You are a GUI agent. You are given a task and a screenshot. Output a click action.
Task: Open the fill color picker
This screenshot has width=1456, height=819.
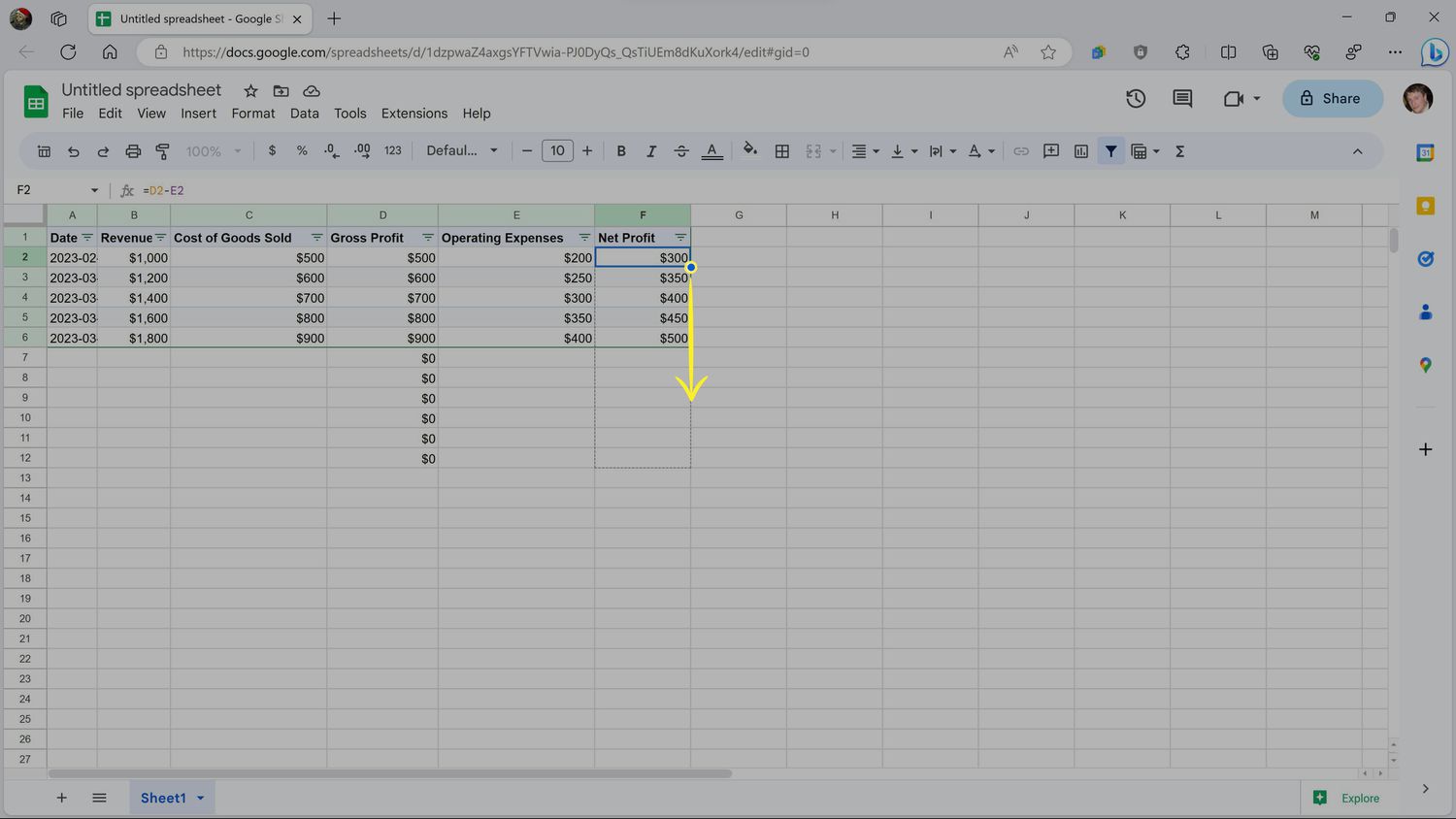tap(749, 151)
